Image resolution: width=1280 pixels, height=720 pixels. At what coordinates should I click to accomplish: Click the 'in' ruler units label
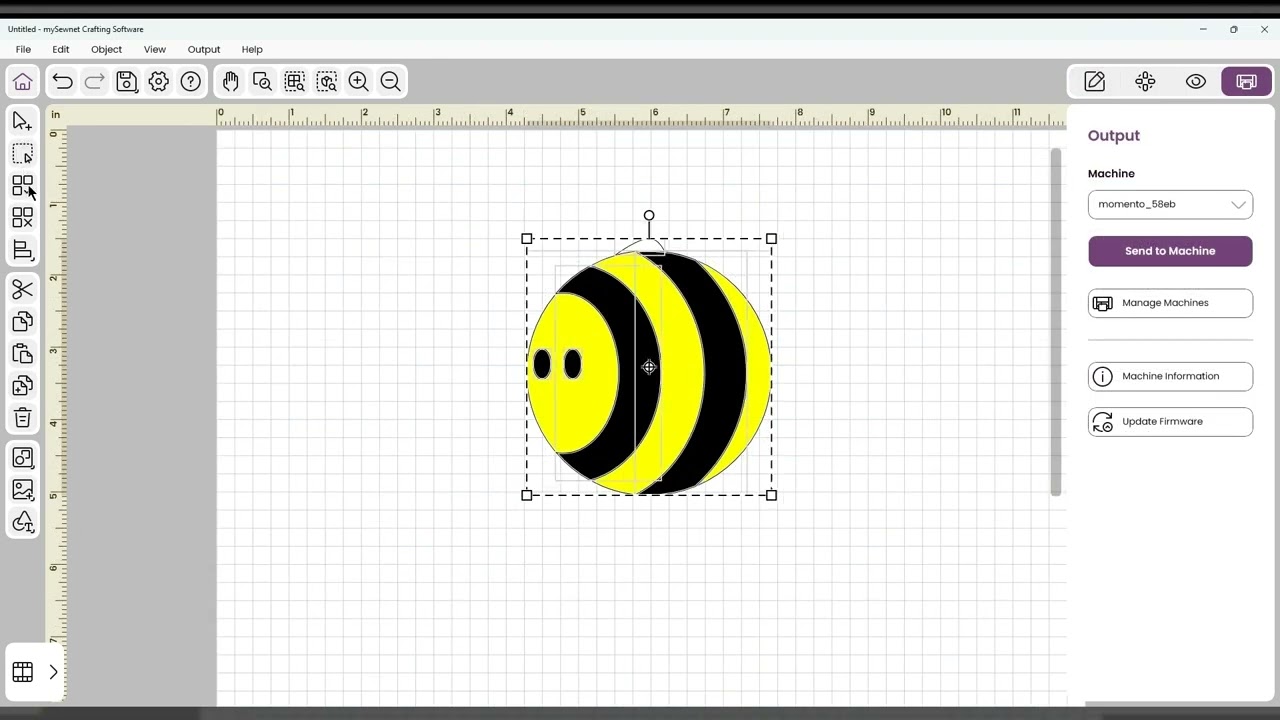pos(56,115)
